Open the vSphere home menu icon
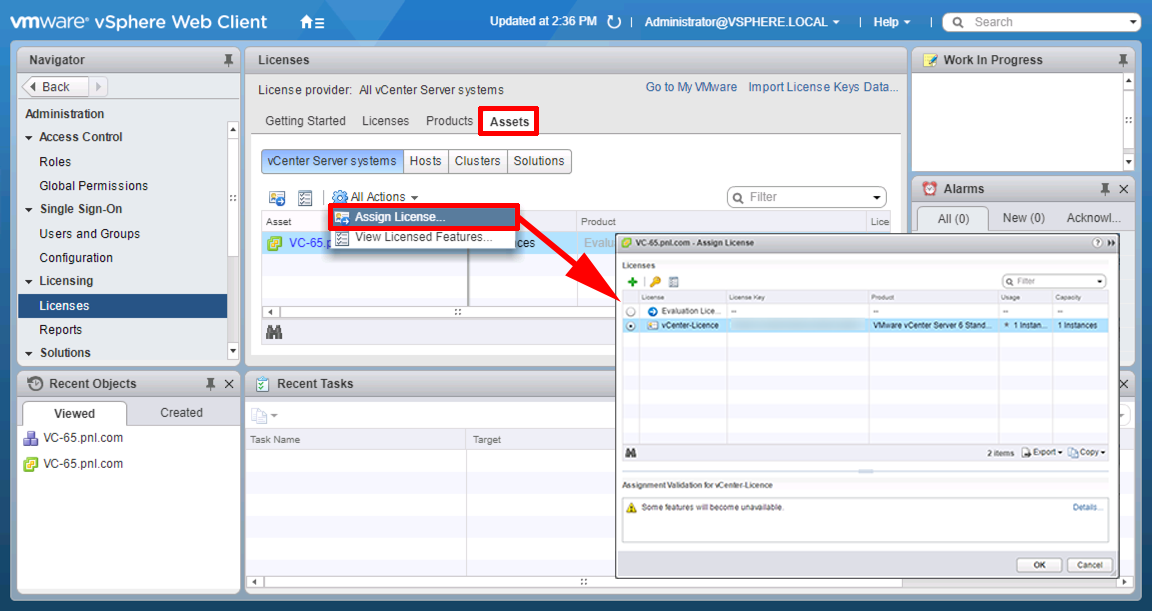1152x611 pixels. 312,22
